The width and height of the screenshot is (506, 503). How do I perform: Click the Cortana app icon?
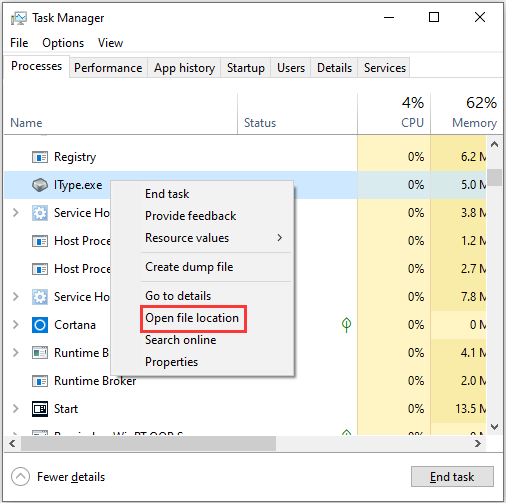pyautogui.click(x=40, y=325)
